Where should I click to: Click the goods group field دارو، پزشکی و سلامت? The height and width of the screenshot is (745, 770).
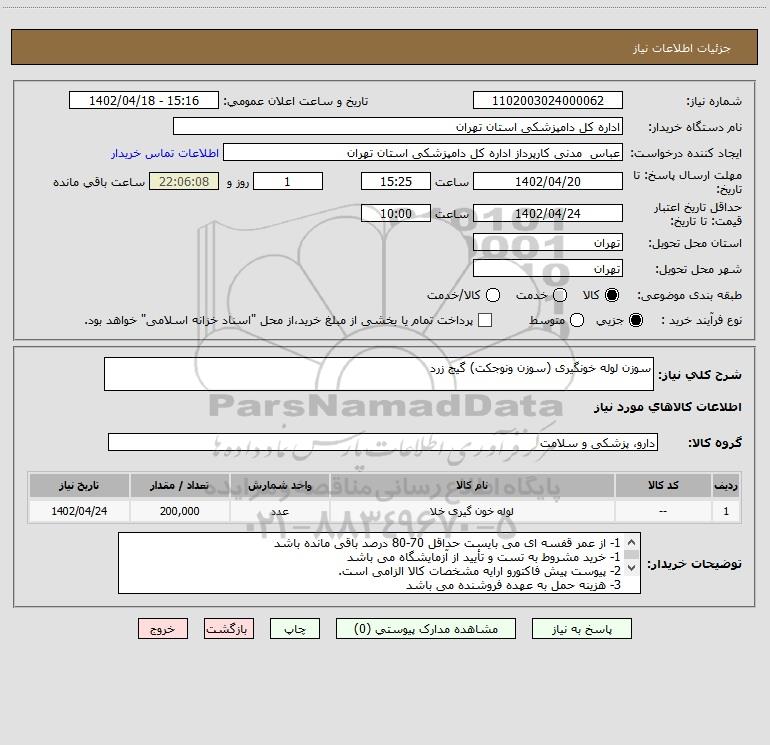pos(383,442)
